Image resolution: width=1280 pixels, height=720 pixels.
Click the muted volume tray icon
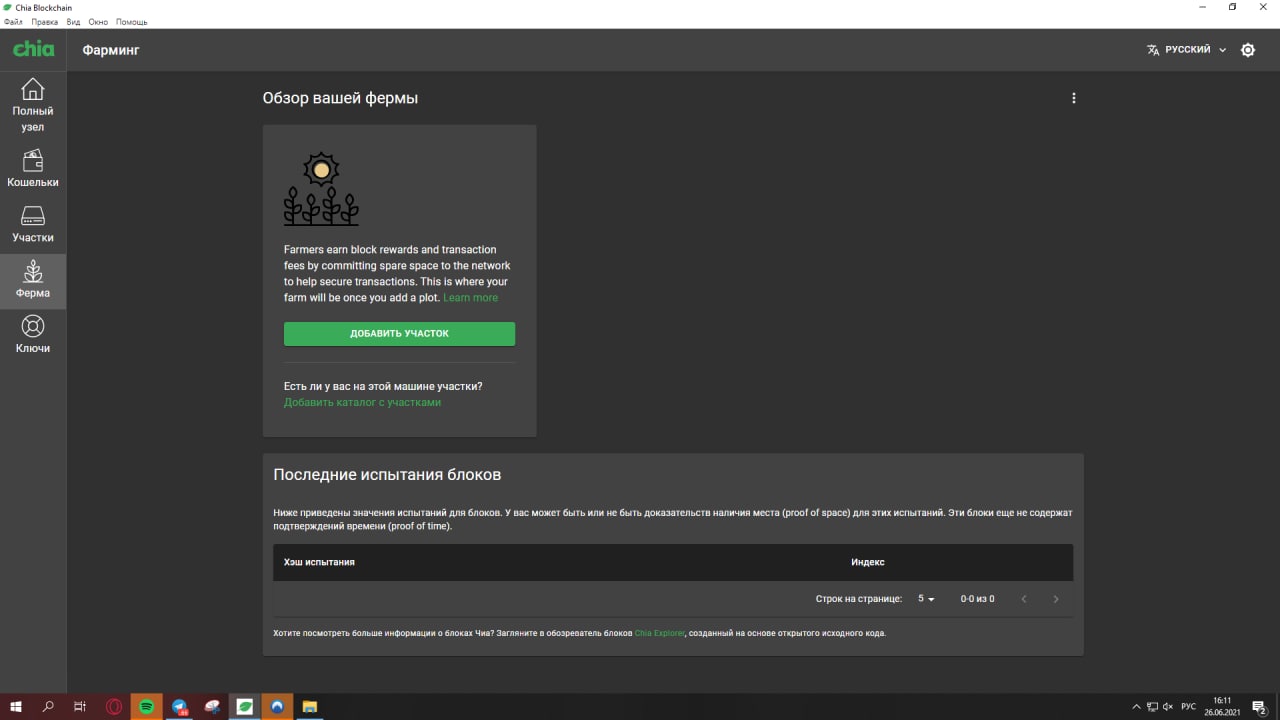[x=1168, y=707]
